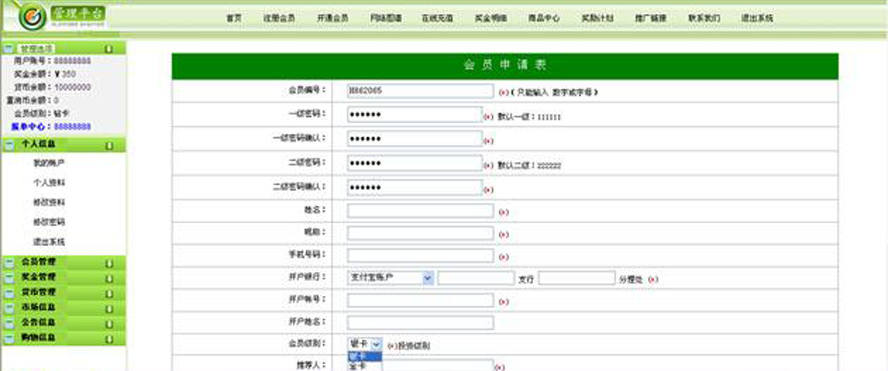This screenshot has height=371, width=888.
Task: Open the 在线充值 menu item
Action: [x=437, y=18]
